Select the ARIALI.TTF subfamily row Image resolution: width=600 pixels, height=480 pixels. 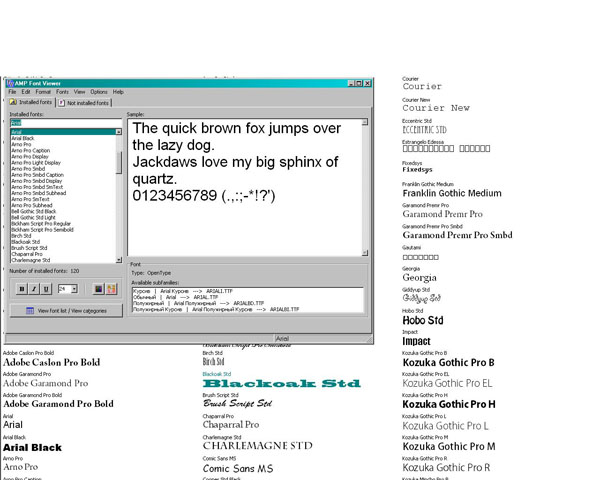[x=248, y=291]
